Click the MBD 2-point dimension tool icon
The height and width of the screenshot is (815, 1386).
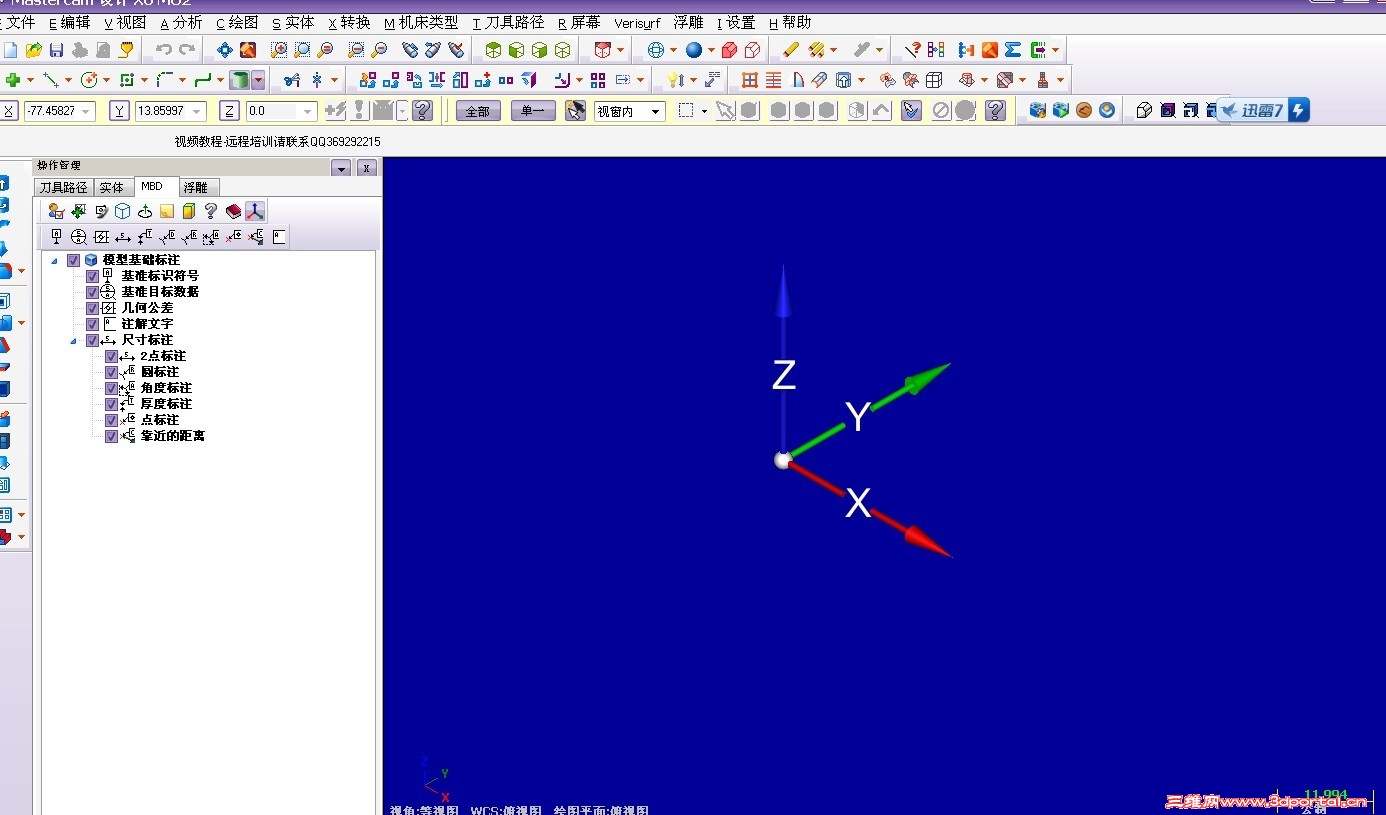click(123, 237)
